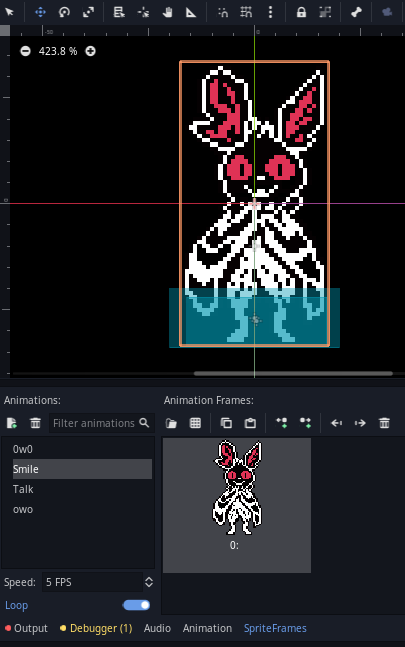Delete the selected animation frame
Screen dimensions: 405x647
click(384, 423)
